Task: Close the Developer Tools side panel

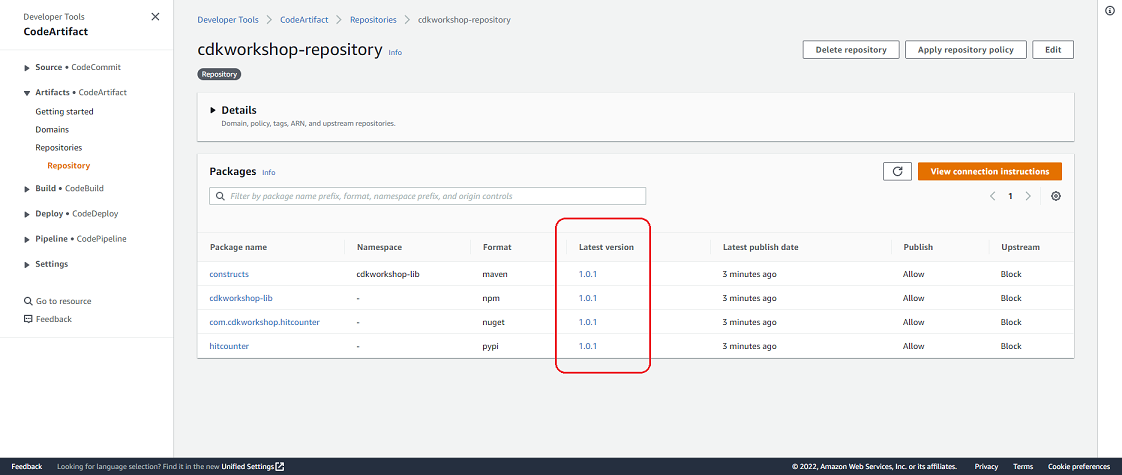Action: [x=155, y=16]
